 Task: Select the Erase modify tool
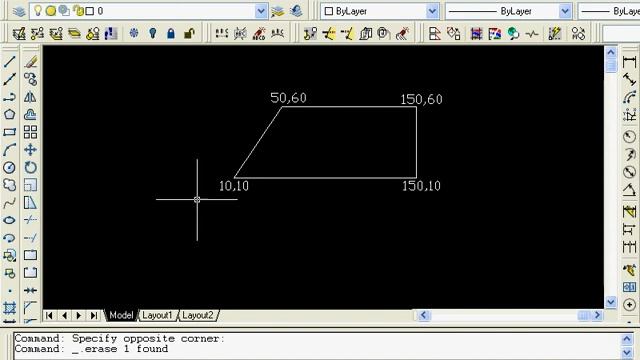tap(31, 62)
